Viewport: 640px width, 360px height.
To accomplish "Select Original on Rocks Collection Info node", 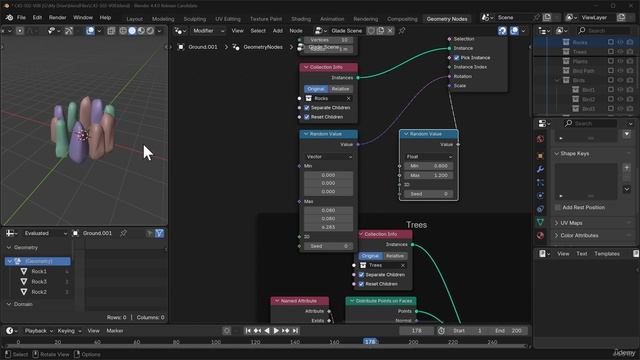I will coord(316,89).
